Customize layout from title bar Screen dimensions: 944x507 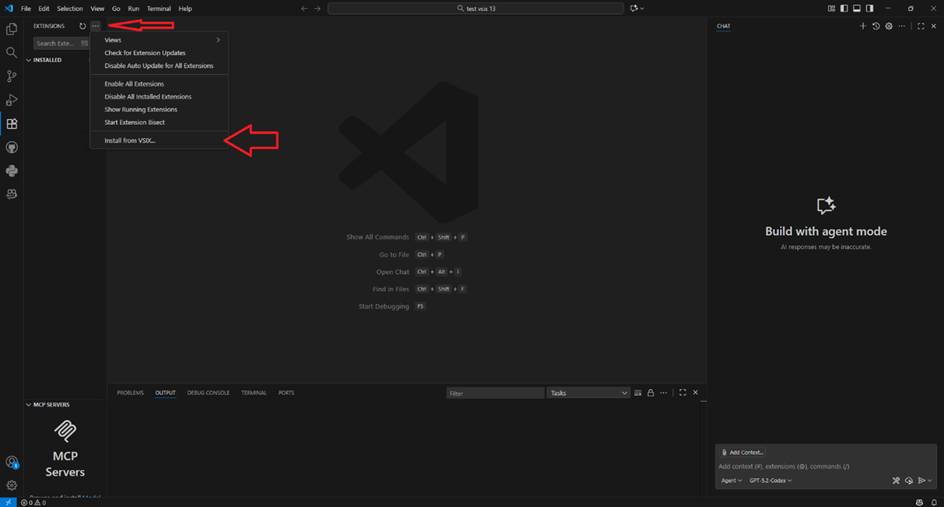[831, 8]
